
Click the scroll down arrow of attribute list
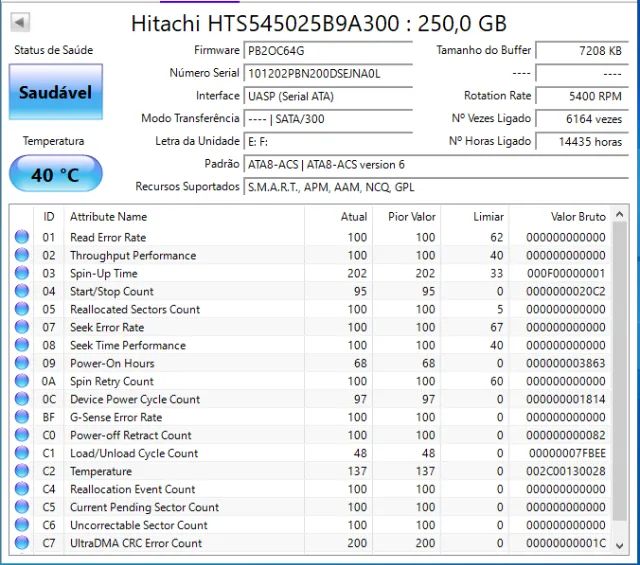pyautogui.click(x=620, y=545)
